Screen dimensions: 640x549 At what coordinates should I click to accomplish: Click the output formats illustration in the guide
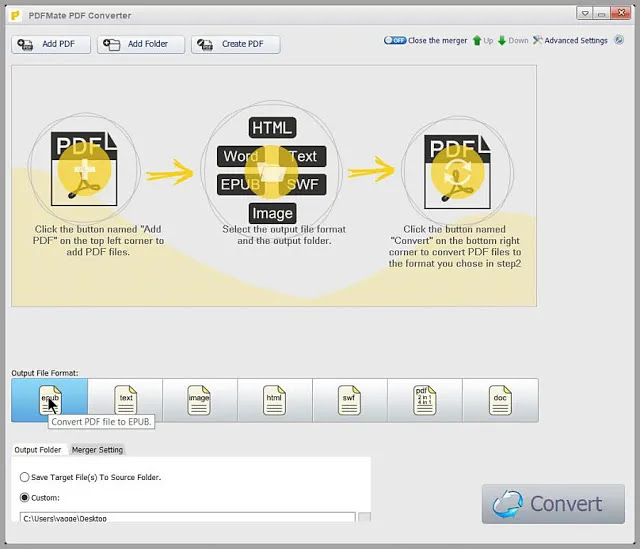tap(271, 169)
